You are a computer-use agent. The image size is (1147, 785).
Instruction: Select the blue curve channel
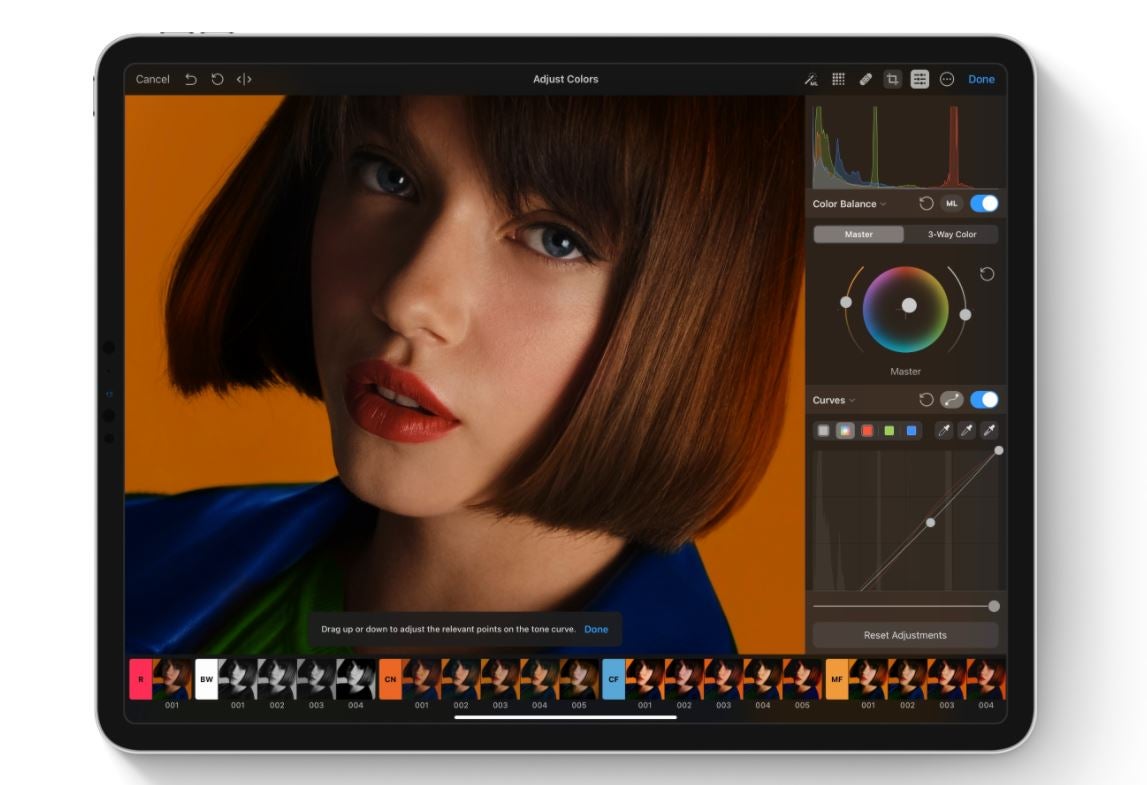911,431
